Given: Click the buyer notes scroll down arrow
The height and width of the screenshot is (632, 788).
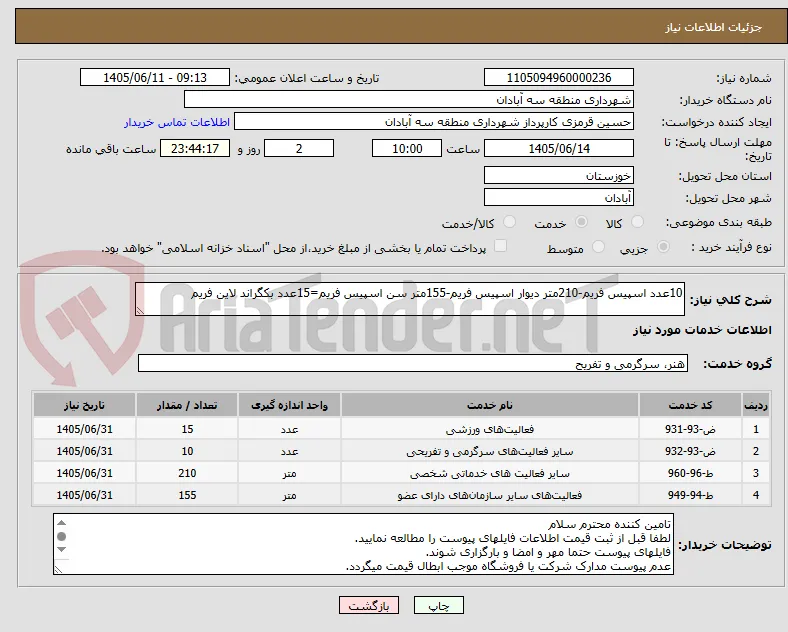Looking at the screenshot, I should [x=61, y=550].
